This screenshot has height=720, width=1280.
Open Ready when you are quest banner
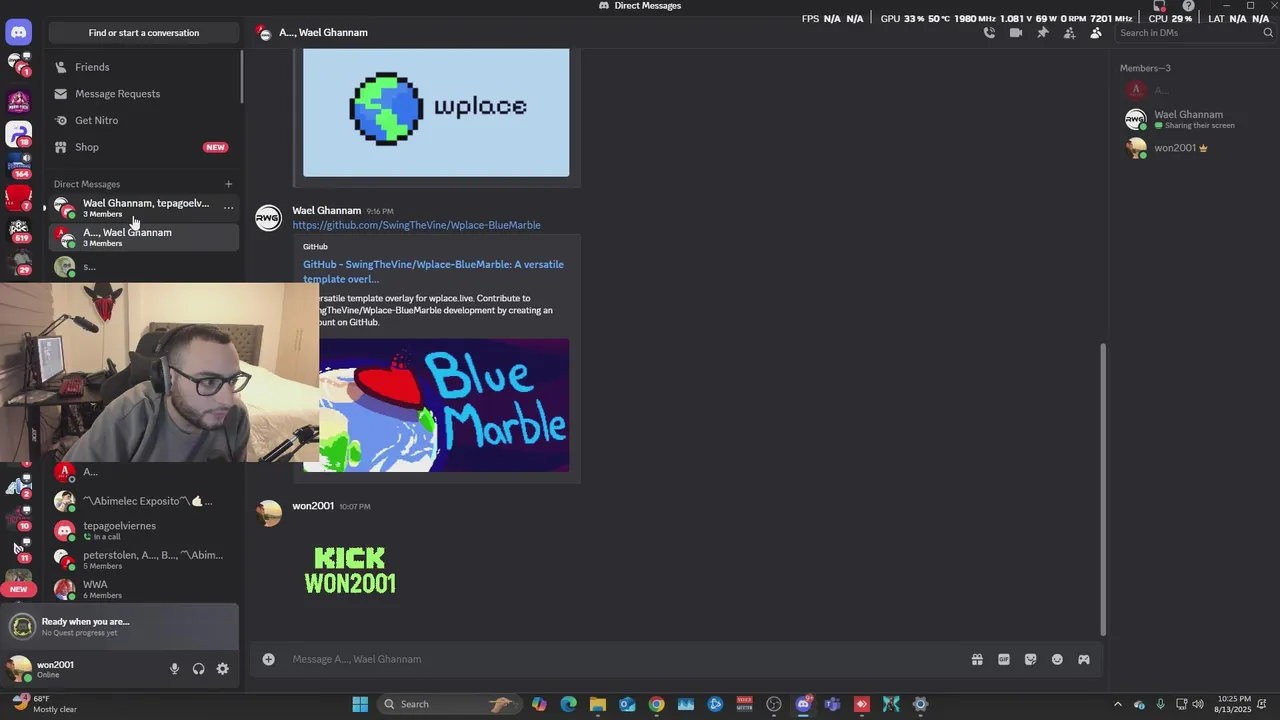tap(120, 626)
